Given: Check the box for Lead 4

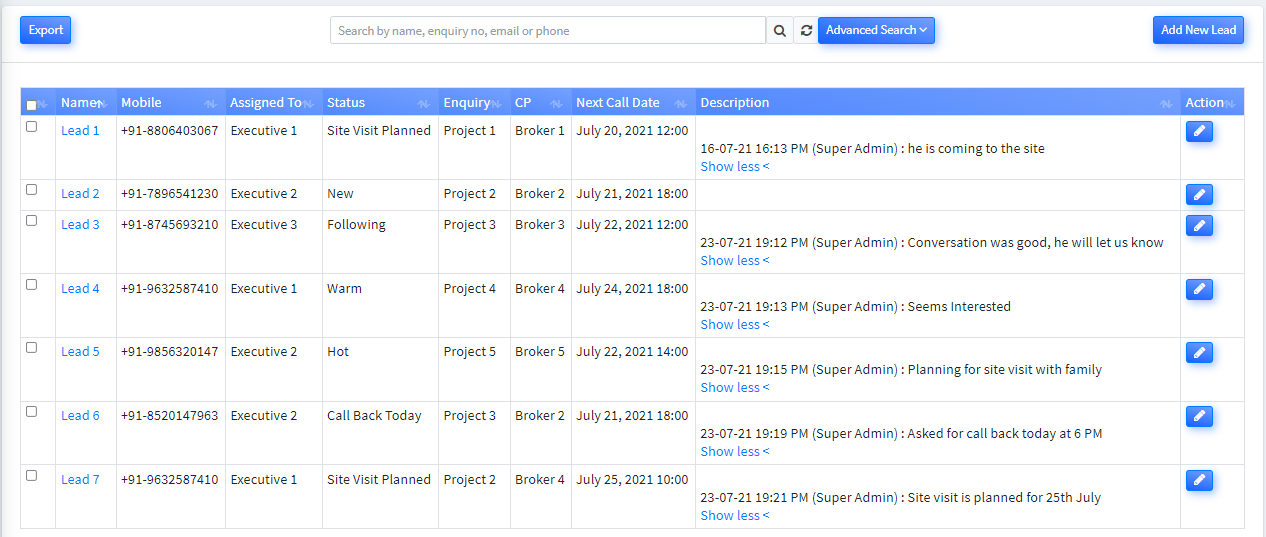Looking at the screenshot, I should point(31,284).
